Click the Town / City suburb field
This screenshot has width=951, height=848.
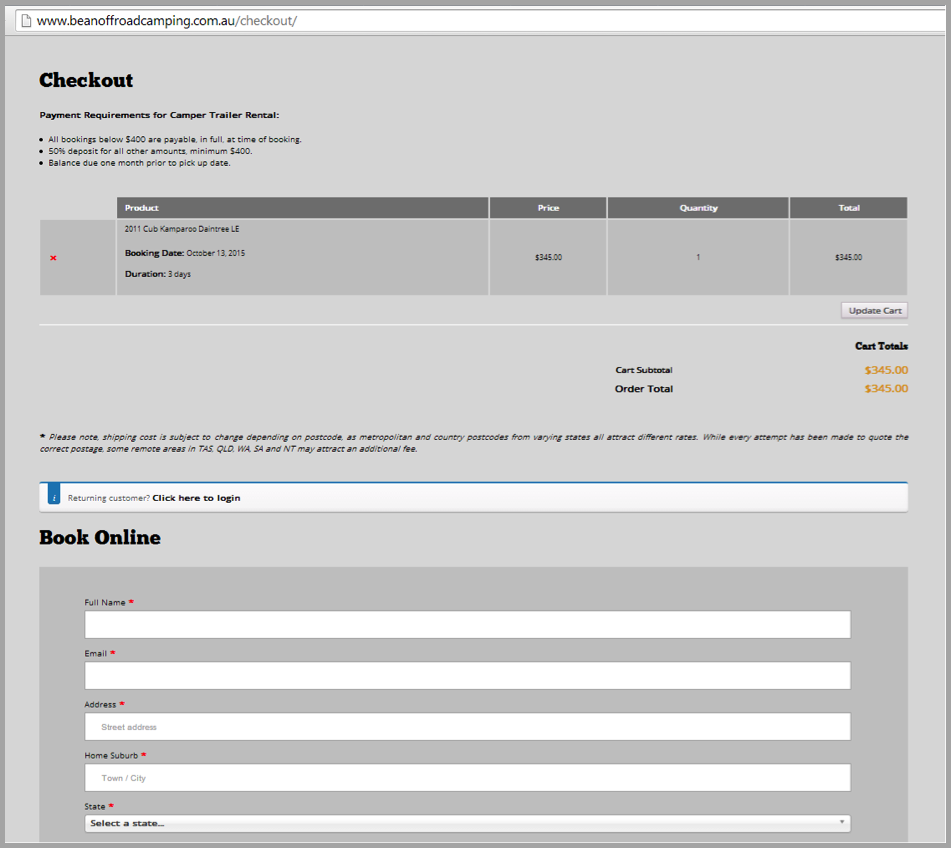coord(467,778)
